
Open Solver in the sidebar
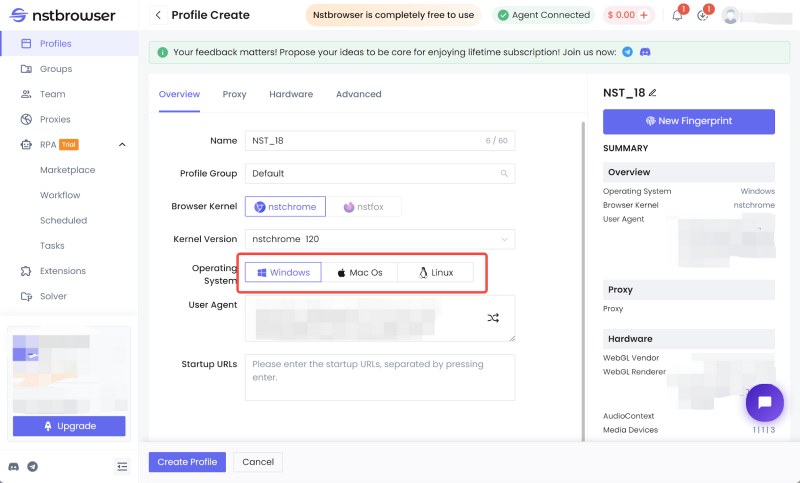pos(53,296)
